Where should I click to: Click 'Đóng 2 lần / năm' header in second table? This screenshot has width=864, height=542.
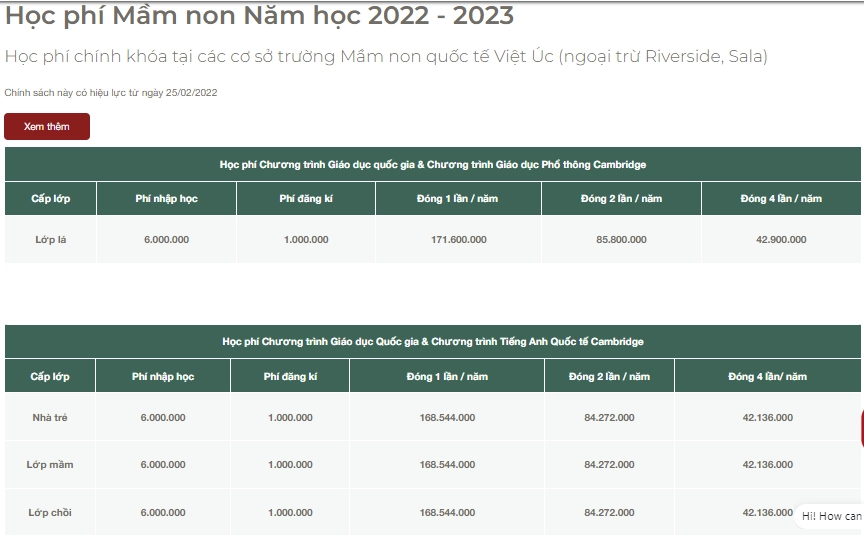click(609, 376)
